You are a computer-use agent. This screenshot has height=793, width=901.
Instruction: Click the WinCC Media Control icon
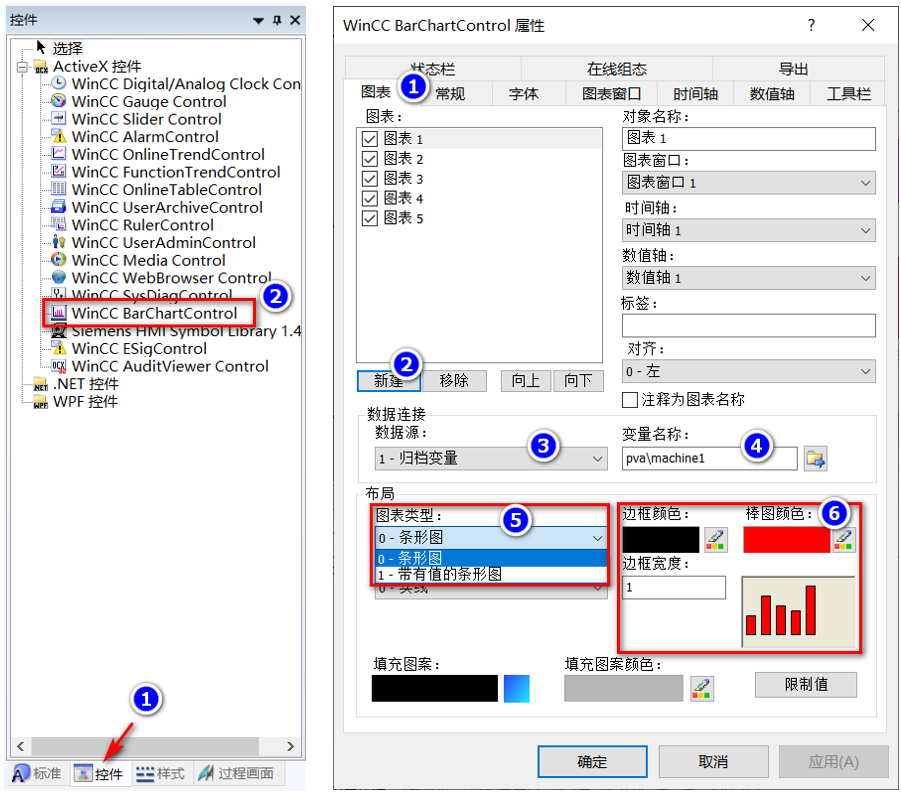click(x=59, y=260)
